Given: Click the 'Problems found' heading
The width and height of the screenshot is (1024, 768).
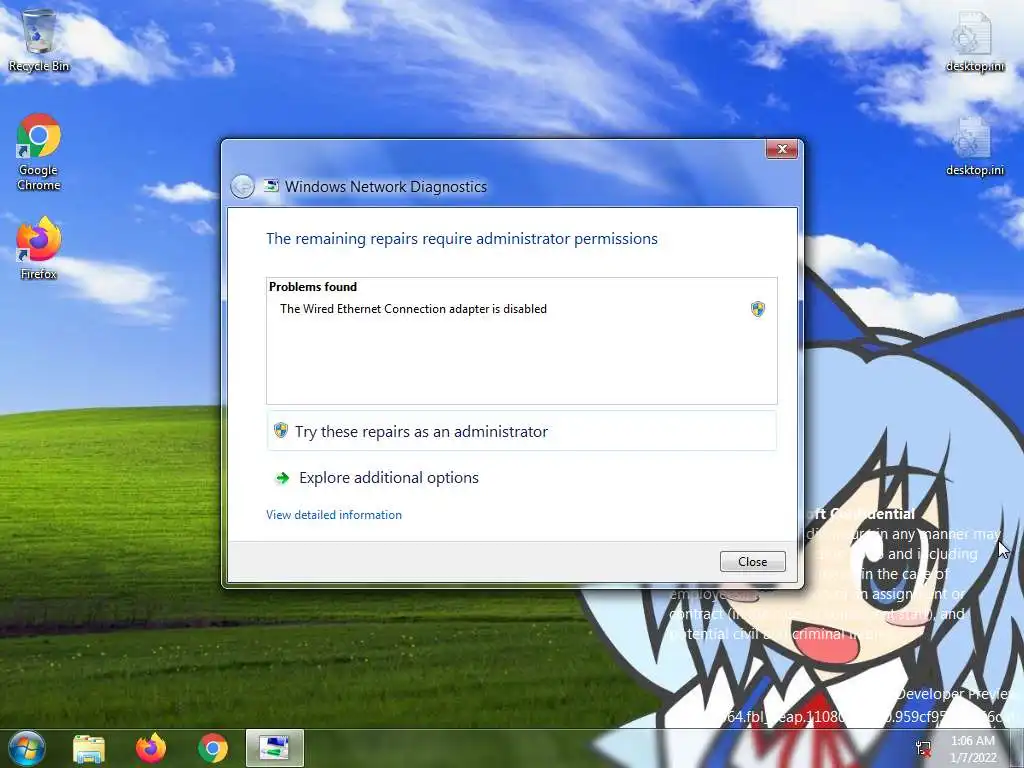Looking at the screenshot, I should click(x=313, y=287).
